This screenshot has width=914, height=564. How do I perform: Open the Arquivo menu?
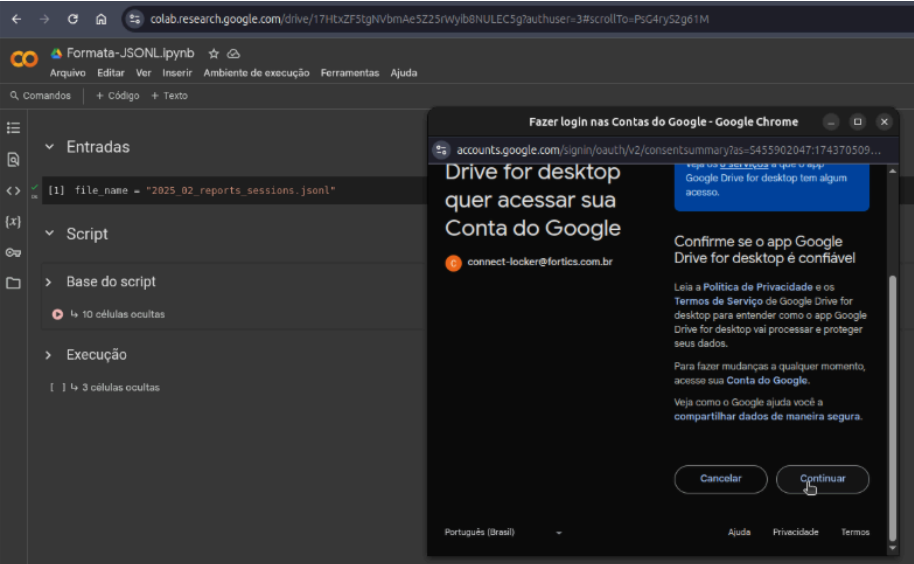pyautogui.click(x=68, y=73)
